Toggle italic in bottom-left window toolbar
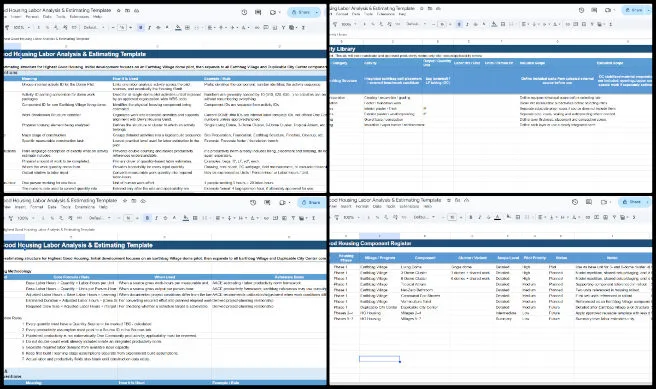Screen dimensions: 656x389 point(156,218)
